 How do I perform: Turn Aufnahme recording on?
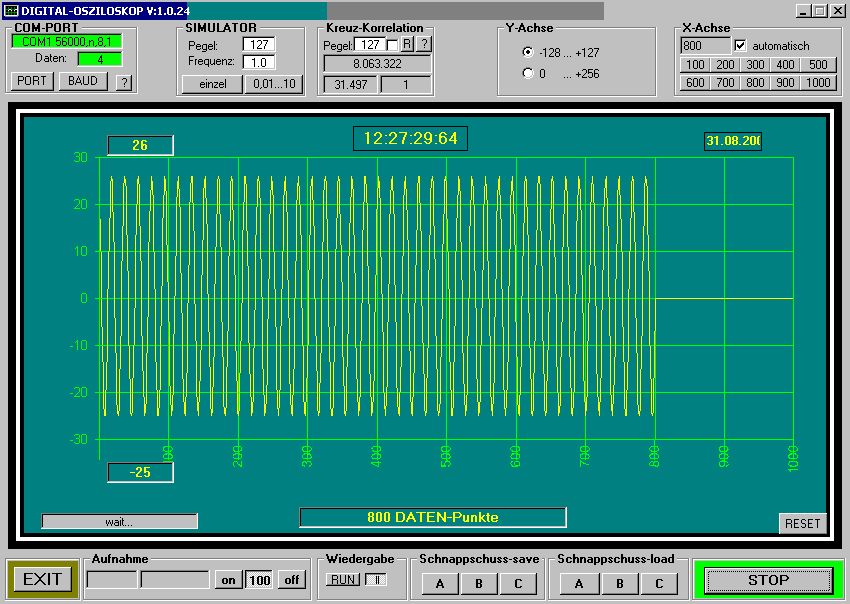(x=228, y=580)
